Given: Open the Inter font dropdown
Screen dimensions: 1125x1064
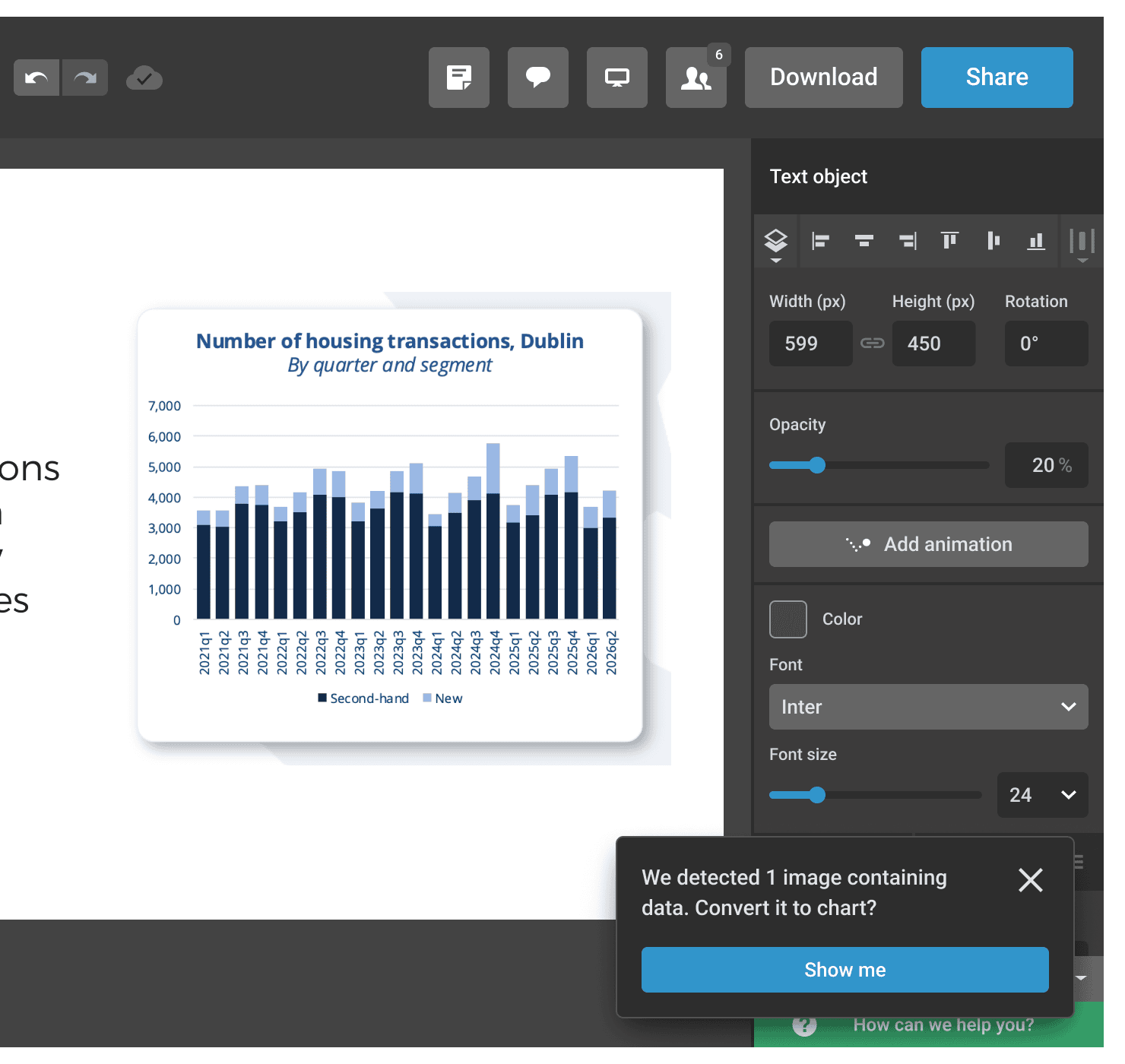Looking at the screenshot, I should (x=929, y=707).
